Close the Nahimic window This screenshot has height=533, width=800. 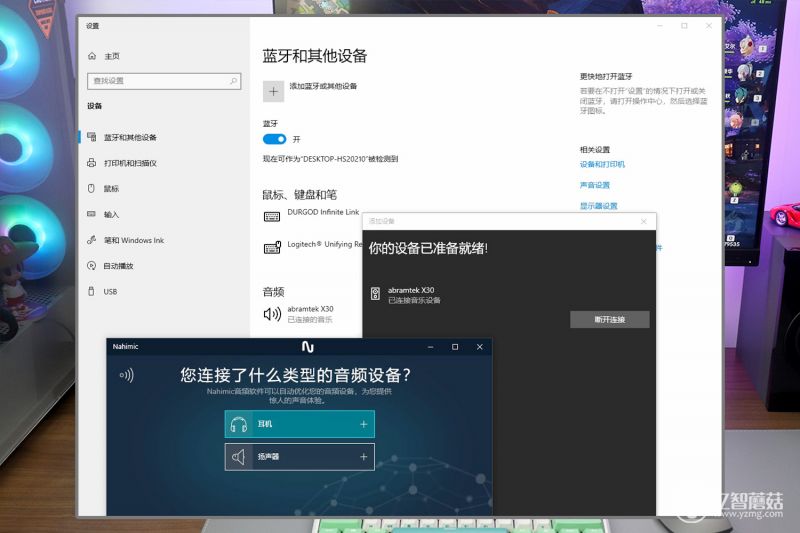click(x=480, y=347)
